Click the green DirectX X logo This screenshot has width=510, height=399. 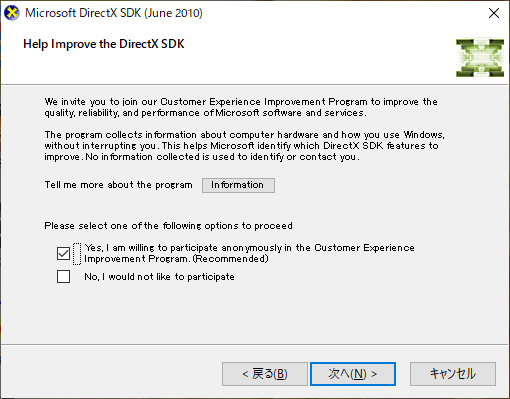click(x=480, y=58)
